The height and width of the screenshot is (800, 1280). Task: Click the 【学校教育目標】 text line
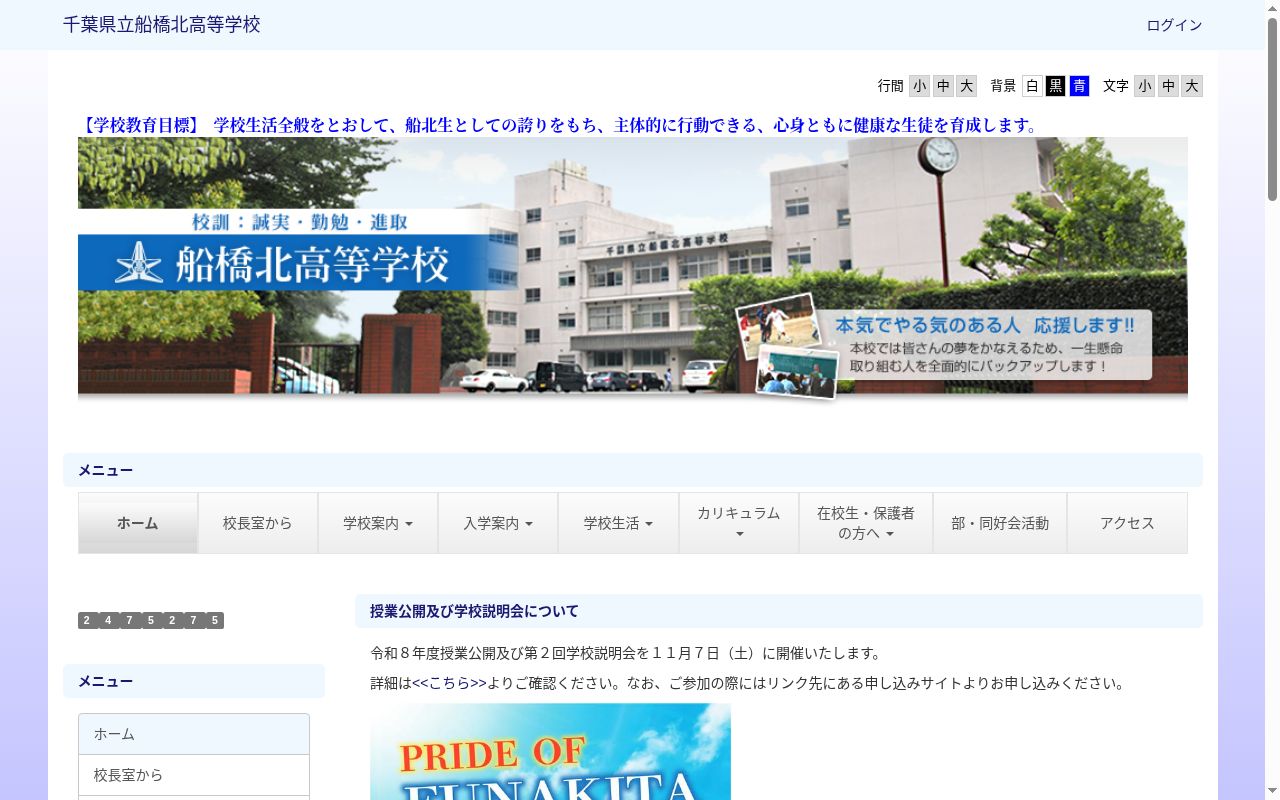(560, 125)
